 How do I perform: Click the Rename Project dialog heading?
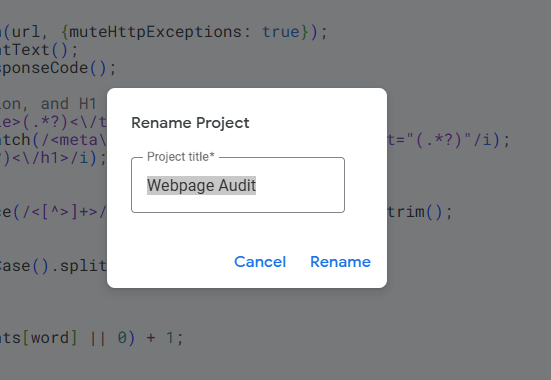coord(190,123)
